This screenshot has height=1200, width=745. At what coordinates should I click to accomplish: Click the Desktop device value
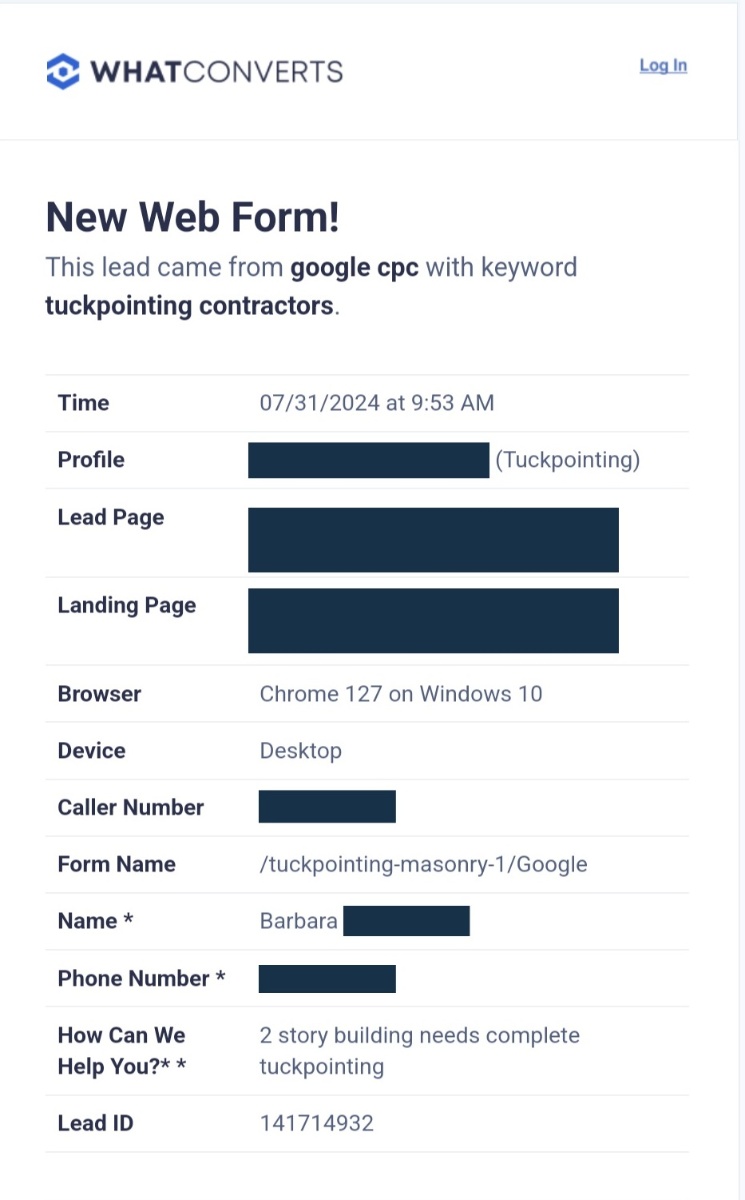301,751
